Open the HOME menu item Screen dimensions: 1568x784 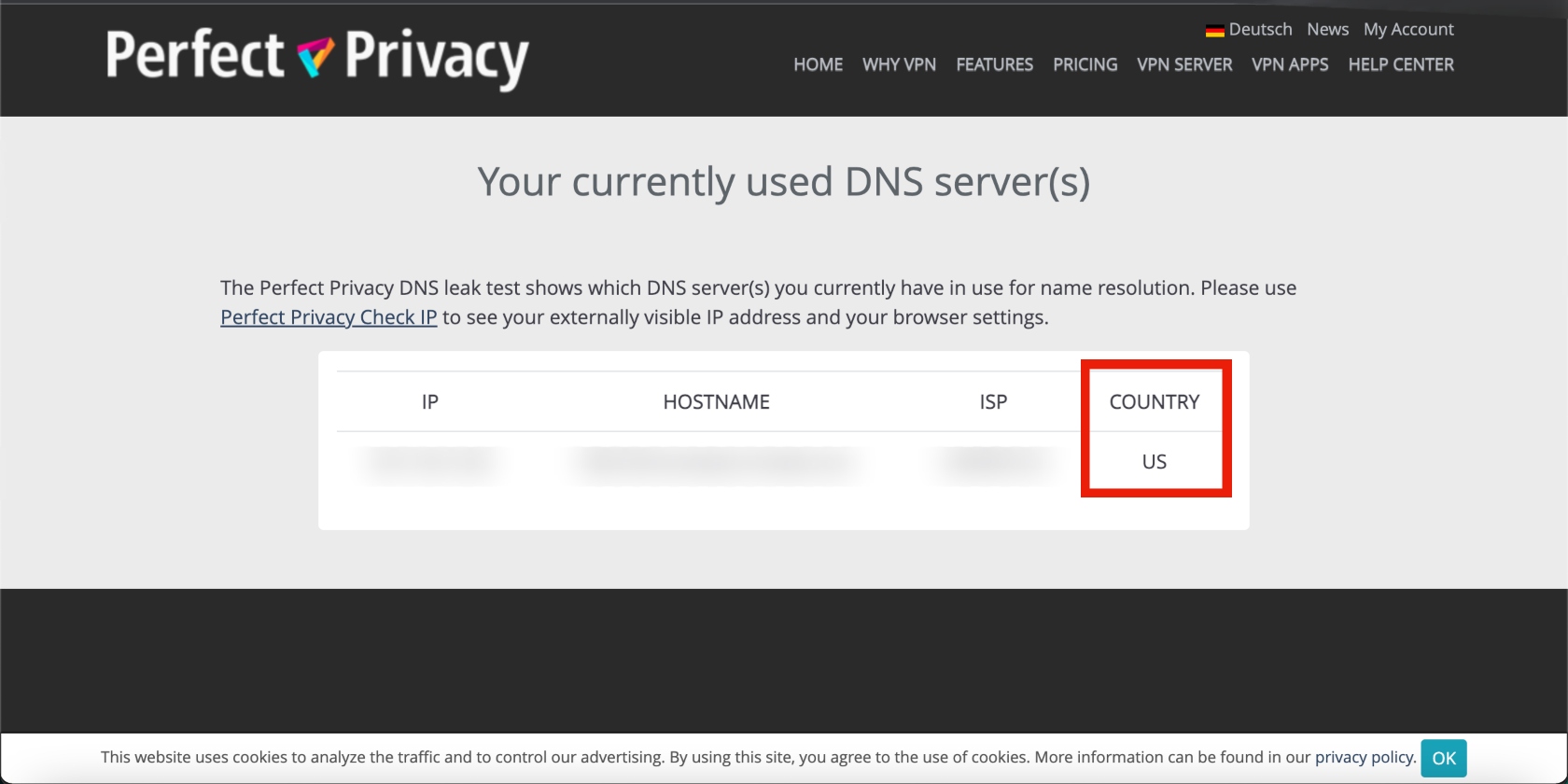click(818, 64)
